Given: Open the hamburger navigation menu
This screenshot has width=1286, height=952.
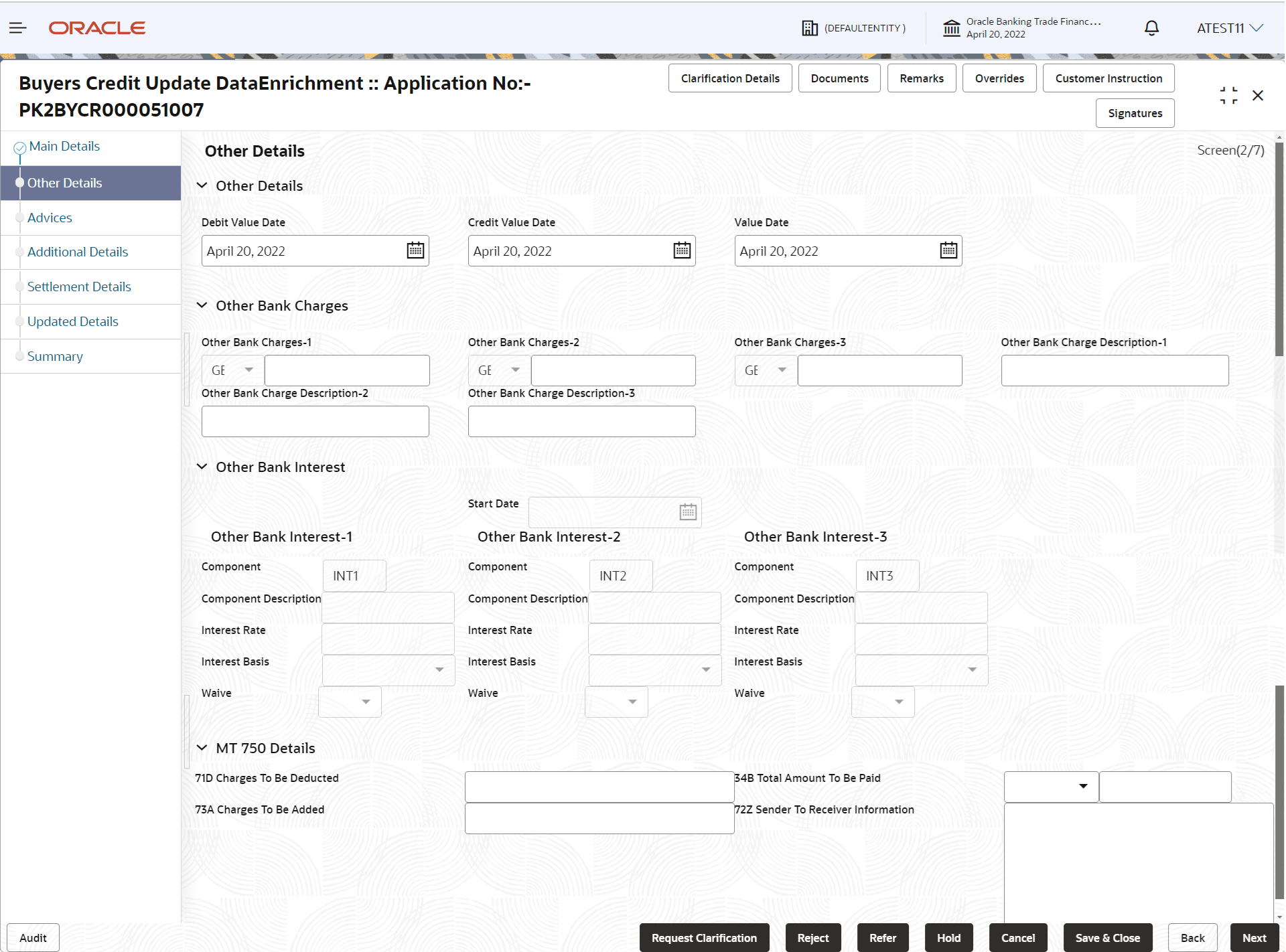Looking at the screenshot, I should (18, 28).
